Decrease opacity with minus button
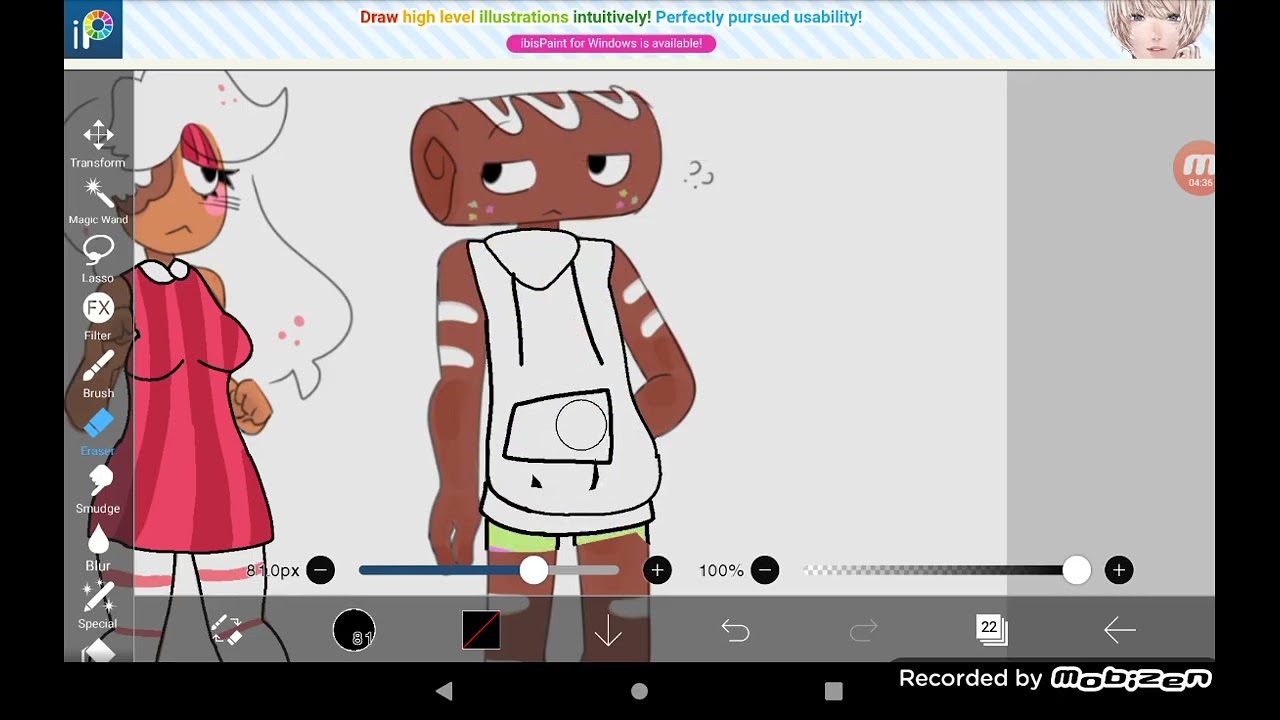This screenshot has width=1280, height=720. [x=765, y=570]
